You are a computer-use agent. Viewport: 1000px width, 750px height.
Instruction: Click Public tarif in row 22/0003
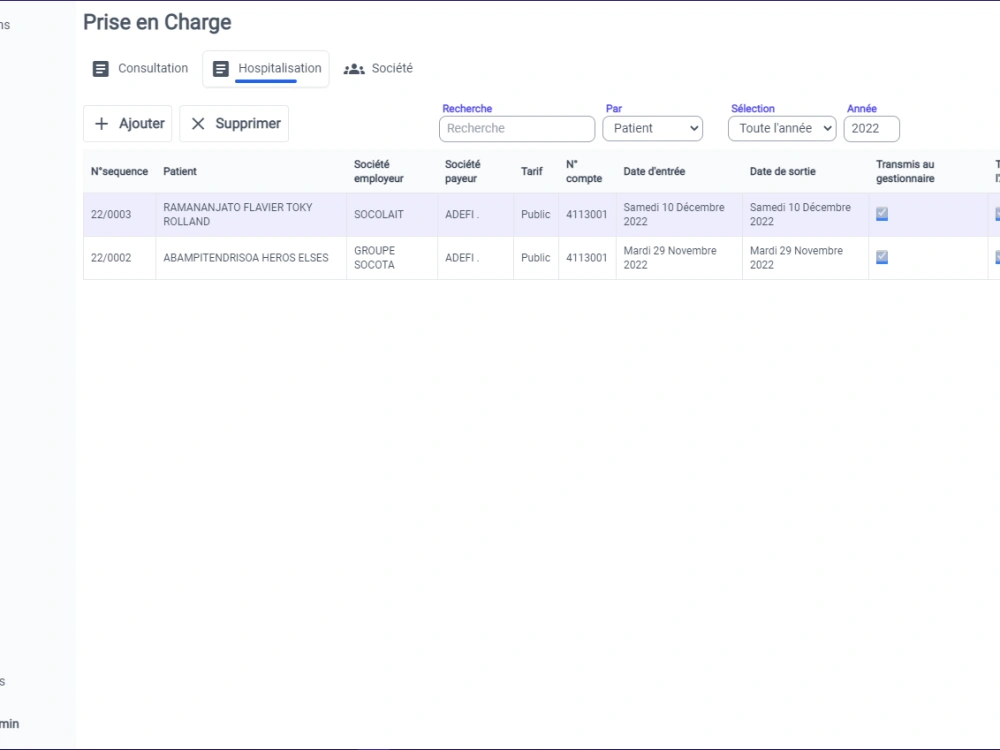click(536, 215)
